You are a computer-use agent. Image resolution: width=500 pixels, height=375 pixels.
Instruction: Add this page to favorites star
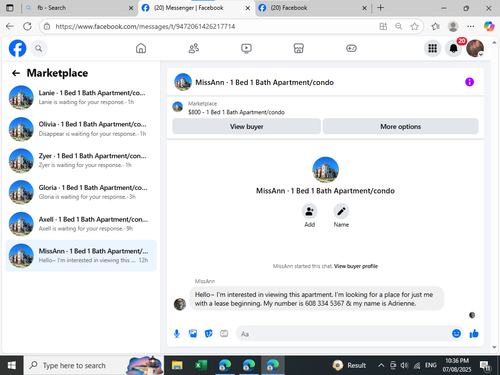coord(414,26)
